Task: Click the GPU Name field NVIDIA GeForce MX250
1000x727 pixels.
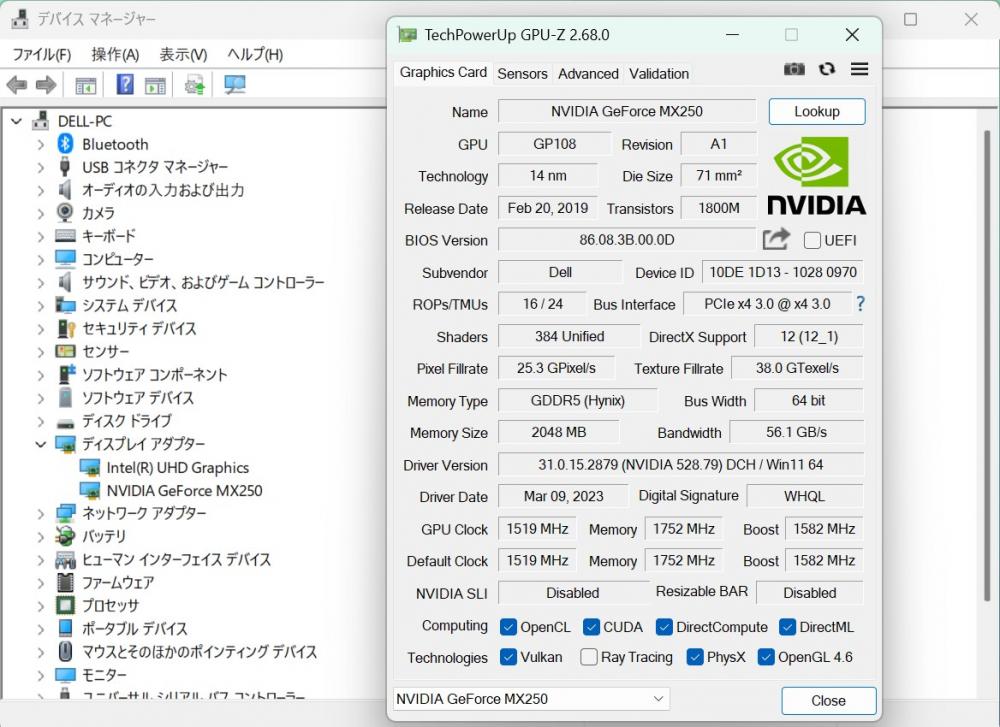Action: click(627, 112)
